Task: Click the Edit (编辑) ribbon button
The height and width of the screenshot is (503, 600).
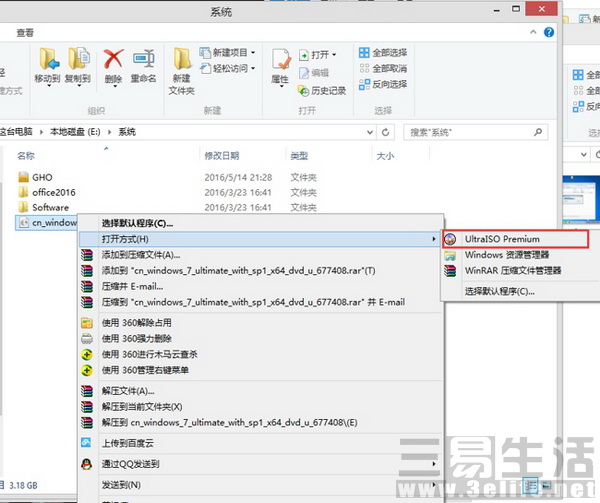Action: click(x=314, y=73)
